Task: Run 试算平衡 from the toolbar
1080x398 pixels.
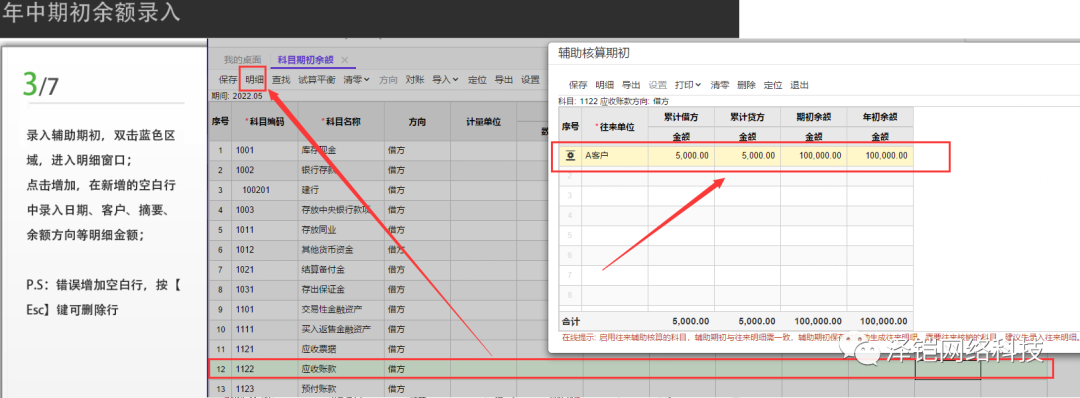Action: pos(317,80)
